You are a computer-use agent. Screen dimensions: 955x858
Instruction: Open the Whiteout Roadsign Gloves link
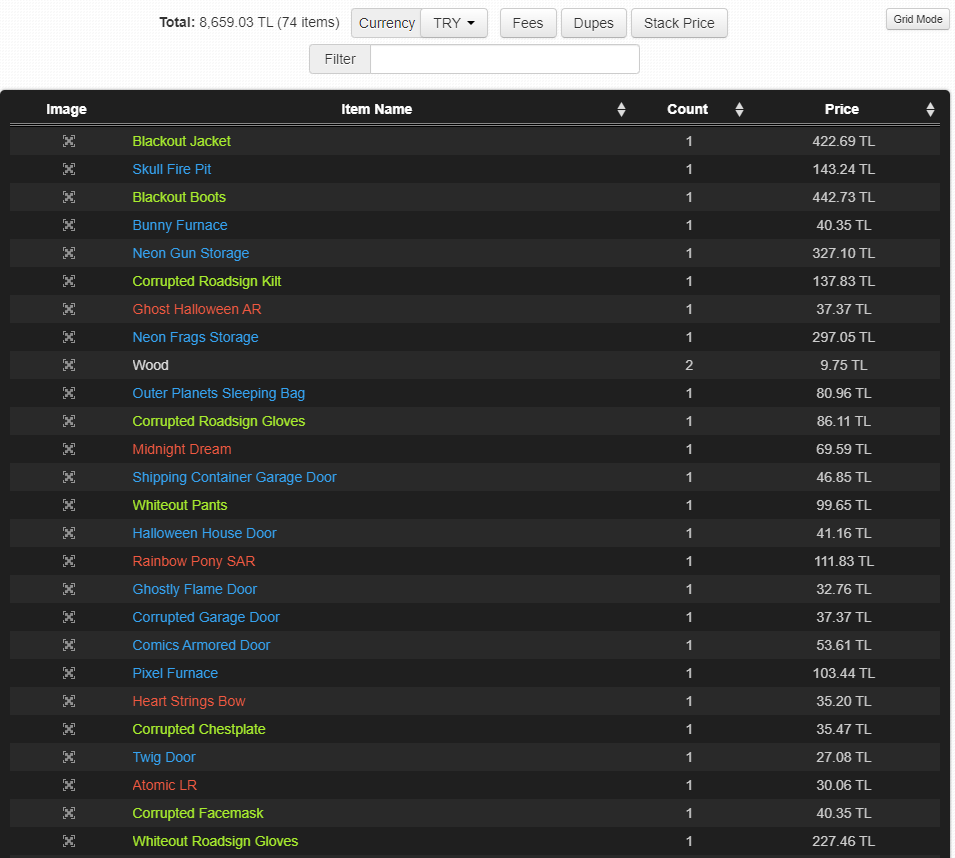215,842
